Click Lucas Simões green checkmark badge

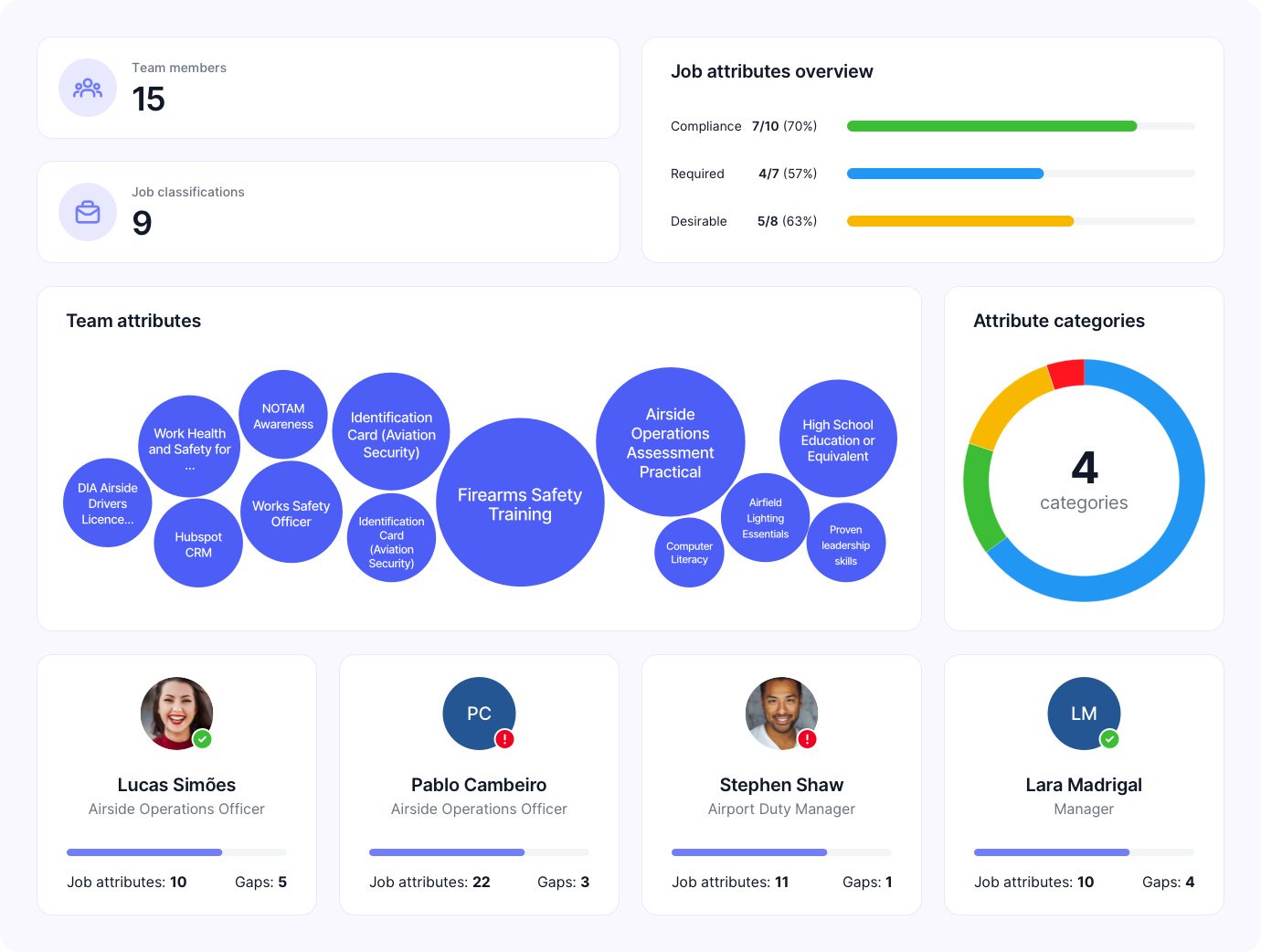[x=203, y=739]
